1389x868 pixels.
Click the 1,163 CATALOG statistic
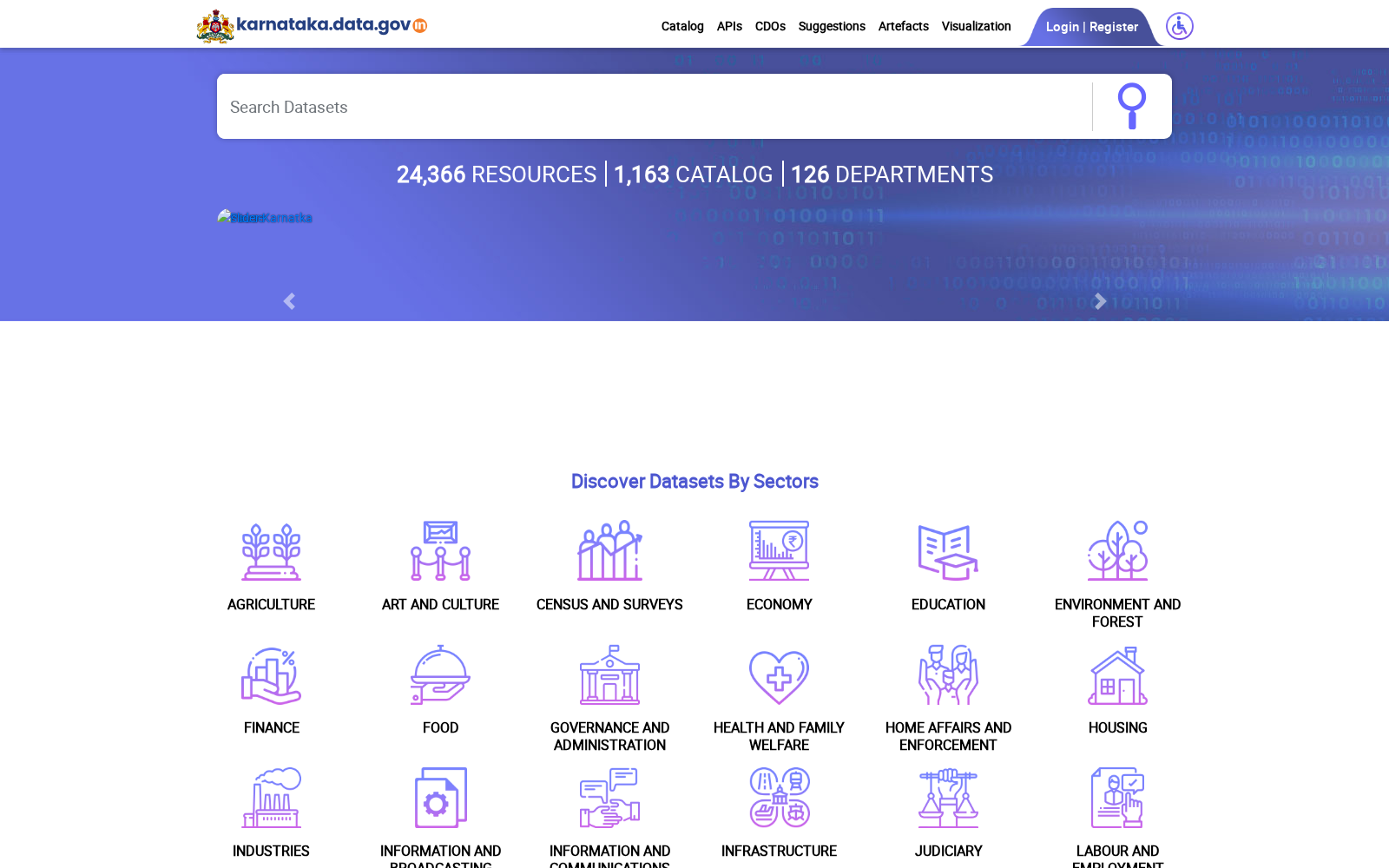coord(693,174)
